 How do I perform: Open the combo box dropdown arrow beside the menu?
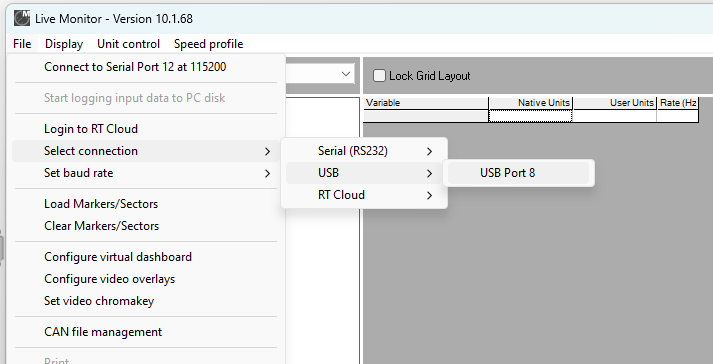pos(346,74)
